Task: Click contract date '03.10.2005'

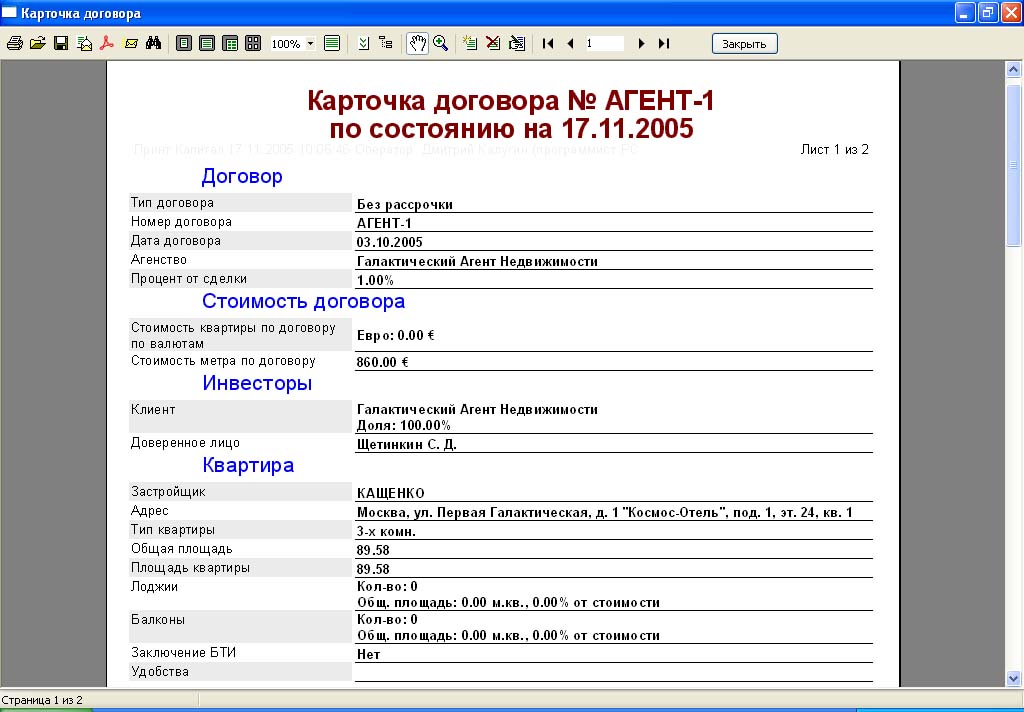Action: click(x=389, y=242)
